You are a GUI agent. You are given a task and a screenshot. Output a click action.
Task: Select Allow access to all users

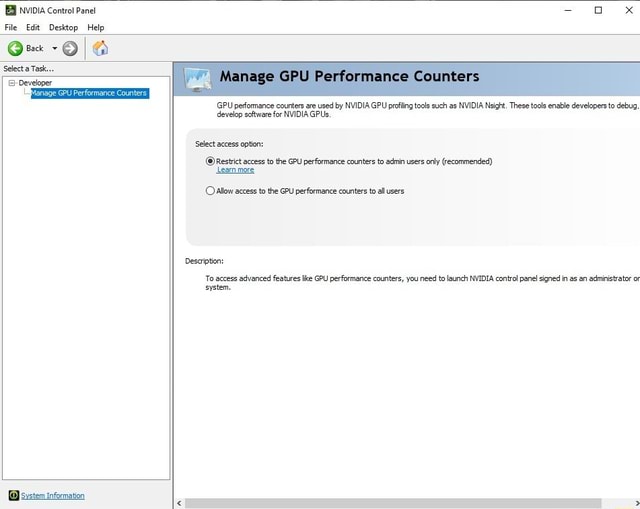point(210,190)
